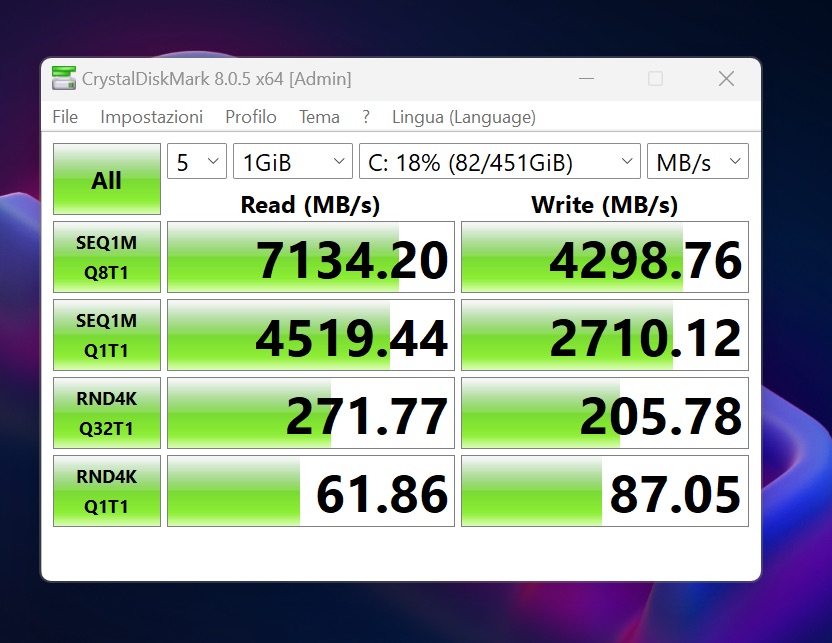
Task: Click the 271.77 random read result
Action: tap(311, 413)
